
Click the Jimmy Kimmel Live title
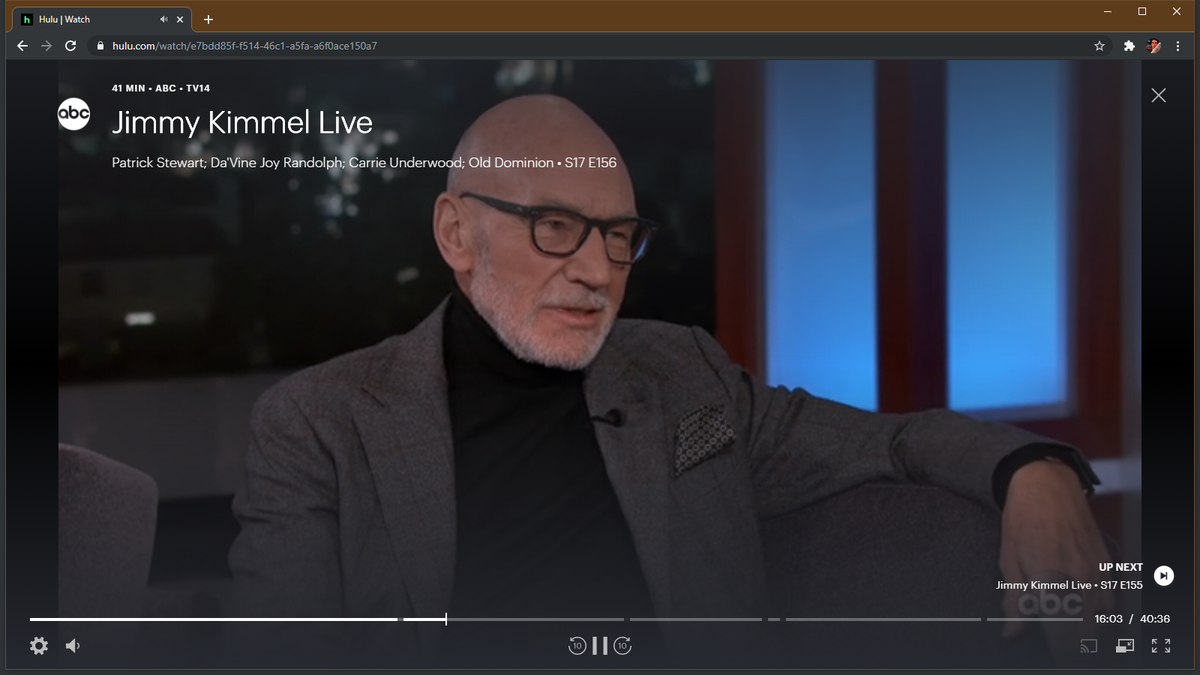(x=242, y=123)
